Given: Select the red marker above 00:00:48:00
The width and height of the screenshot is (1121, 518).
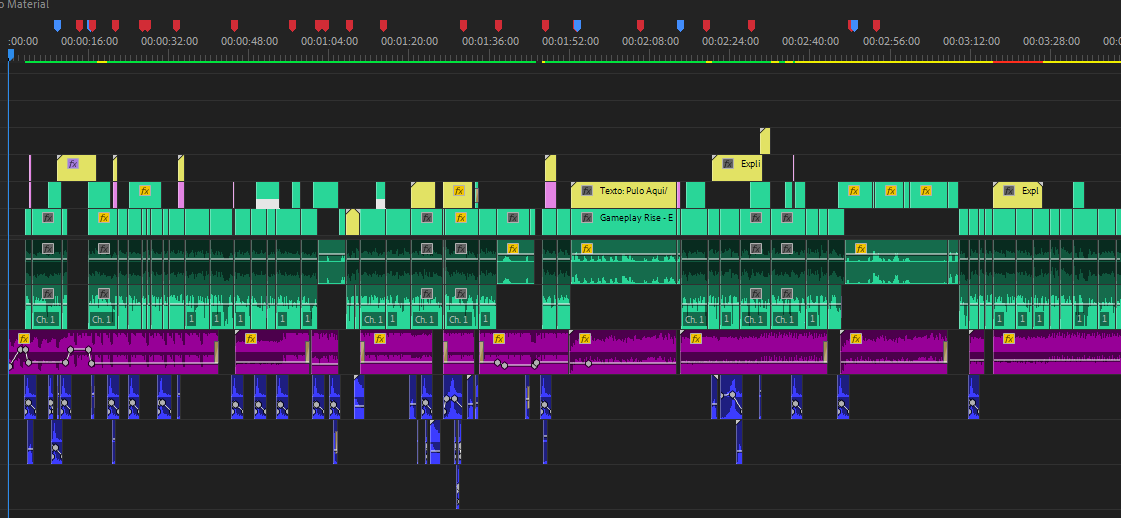Looking at the screenshot, I should 234,26.
